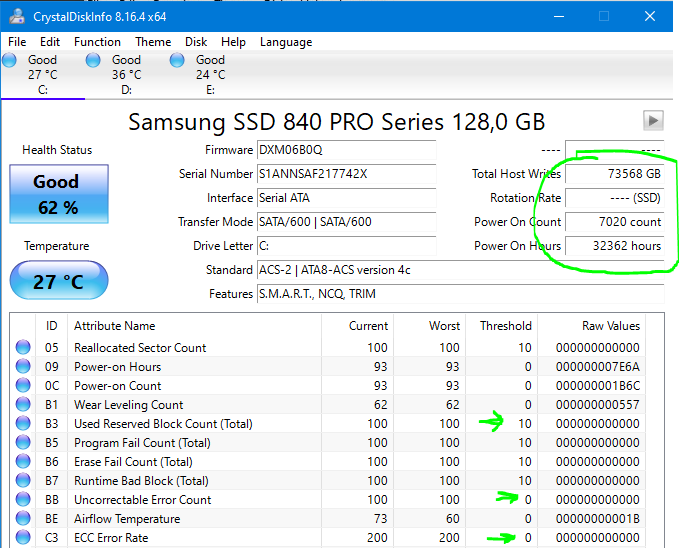Click the Current column header

tap(357, 326)
